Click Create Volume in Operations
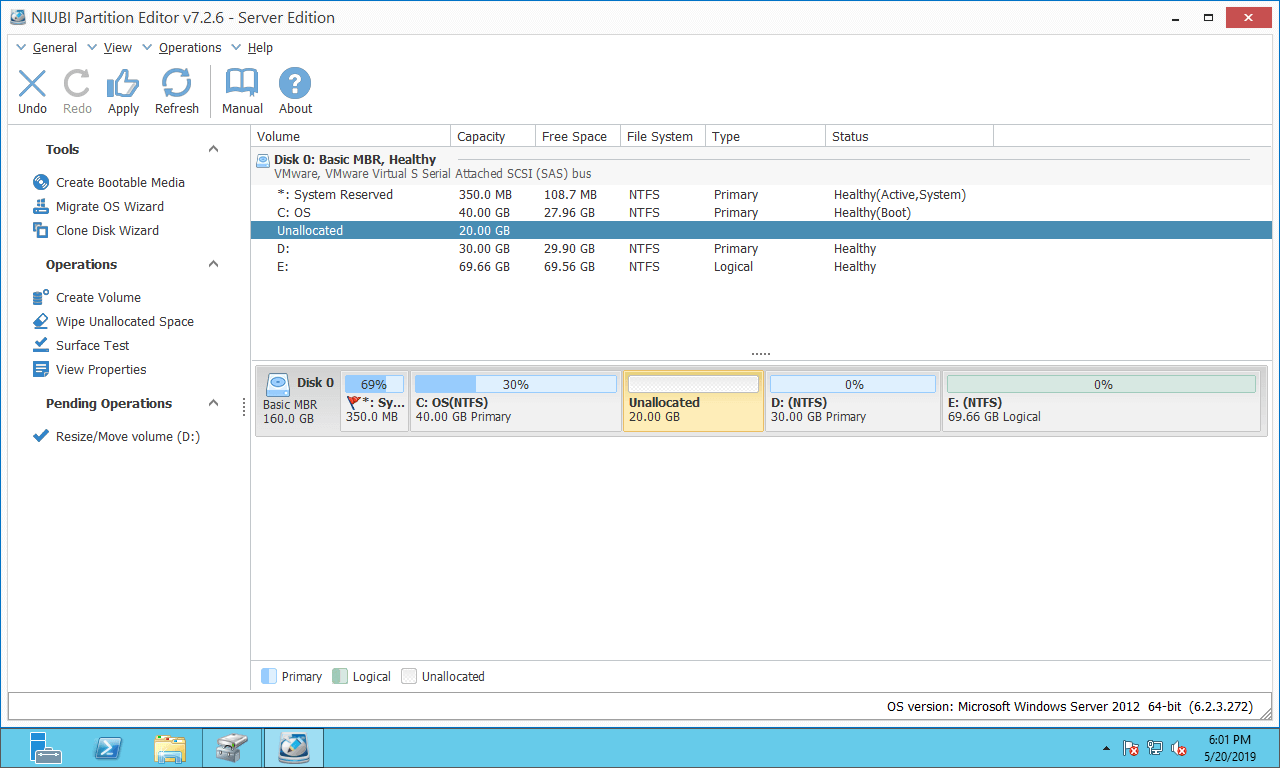This screenshot has width=1280, height=768. [98, 297]
